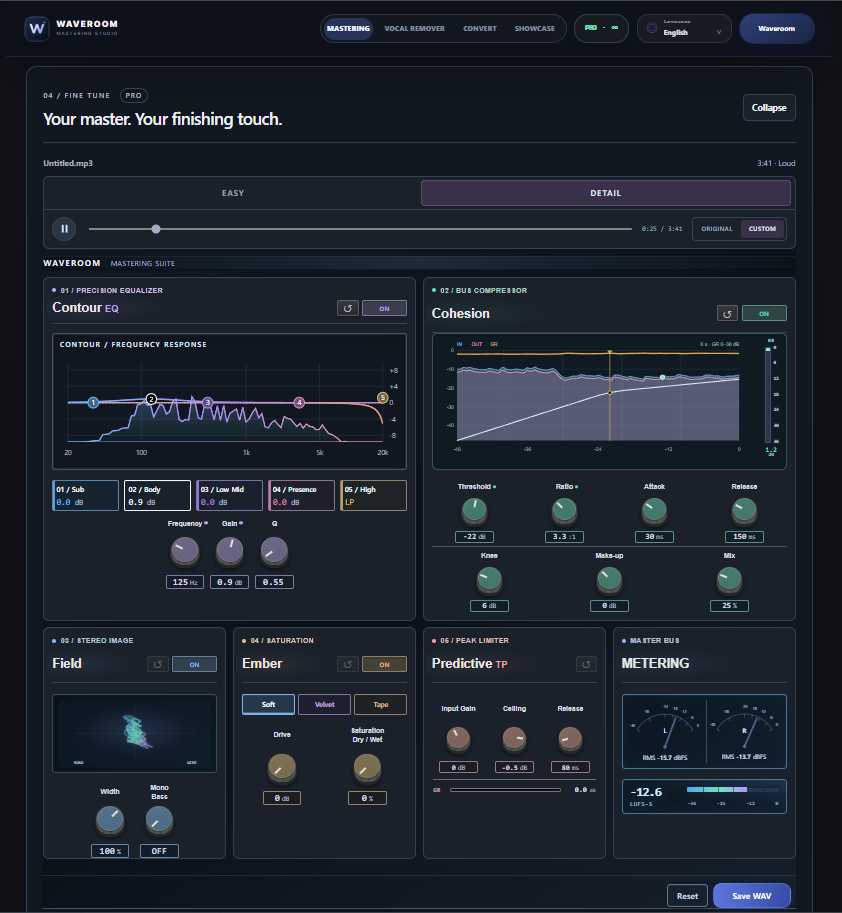
Task: Select the 05 / High band
Action: 373,496
